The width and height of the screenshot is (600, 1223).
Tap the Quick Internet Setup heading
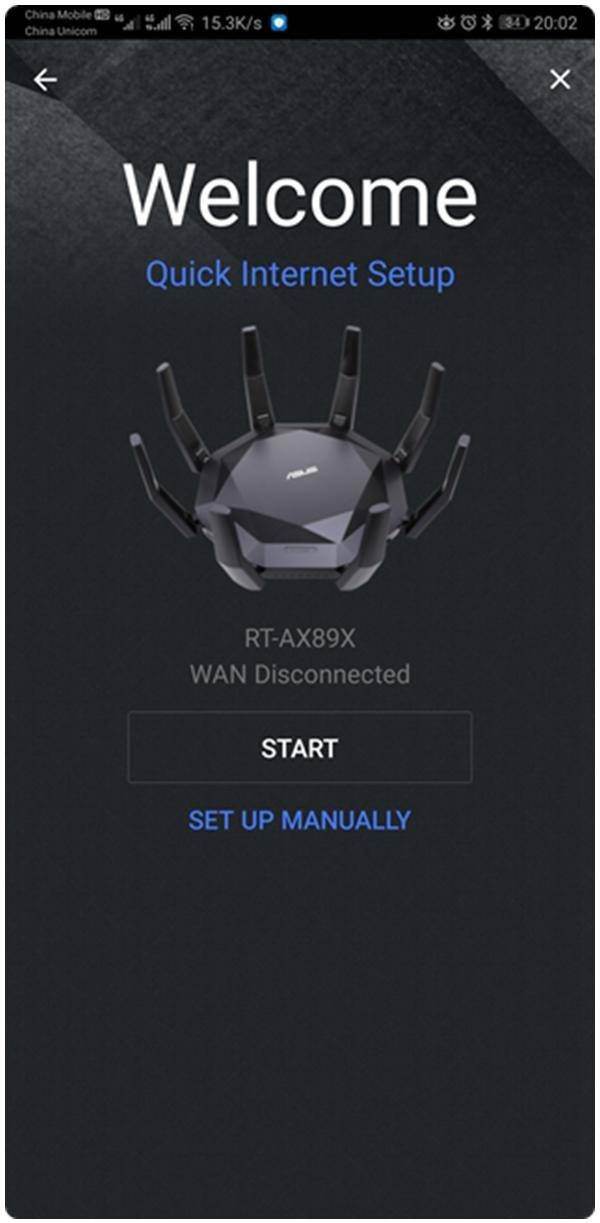[300, 274]
